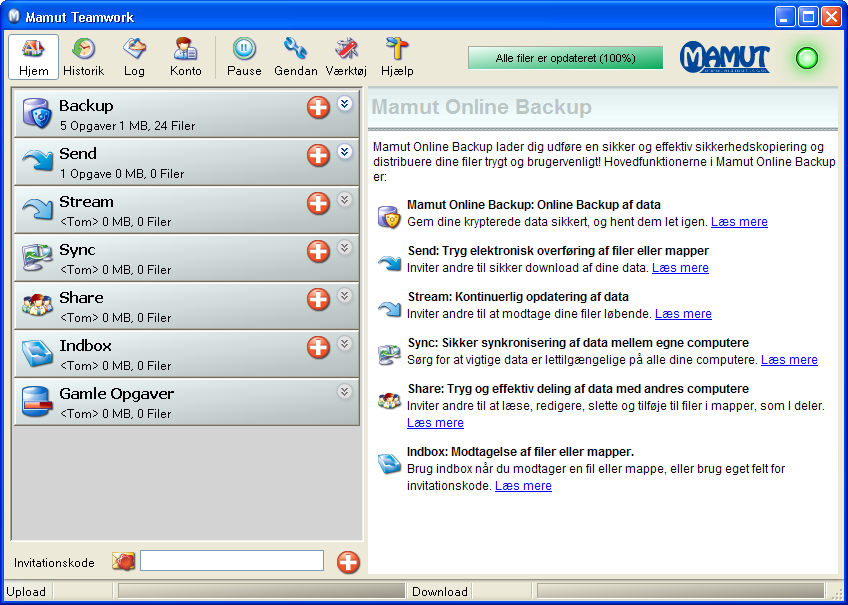848x605 pixels.
Task: Add a new Backup task with plus
Action: tap(318, 107)
